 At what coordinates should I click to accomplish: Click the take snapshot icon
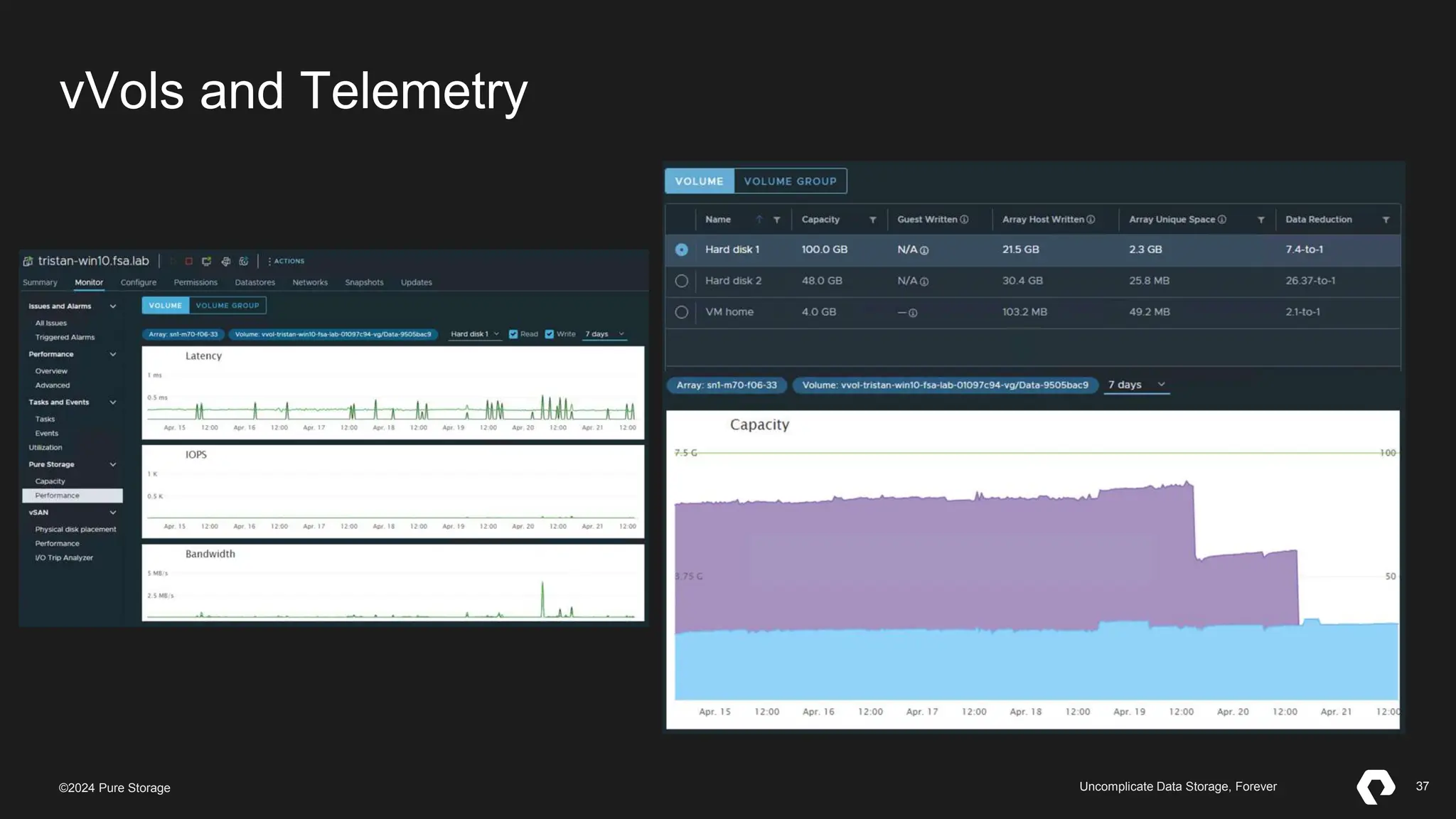(244, 262)
